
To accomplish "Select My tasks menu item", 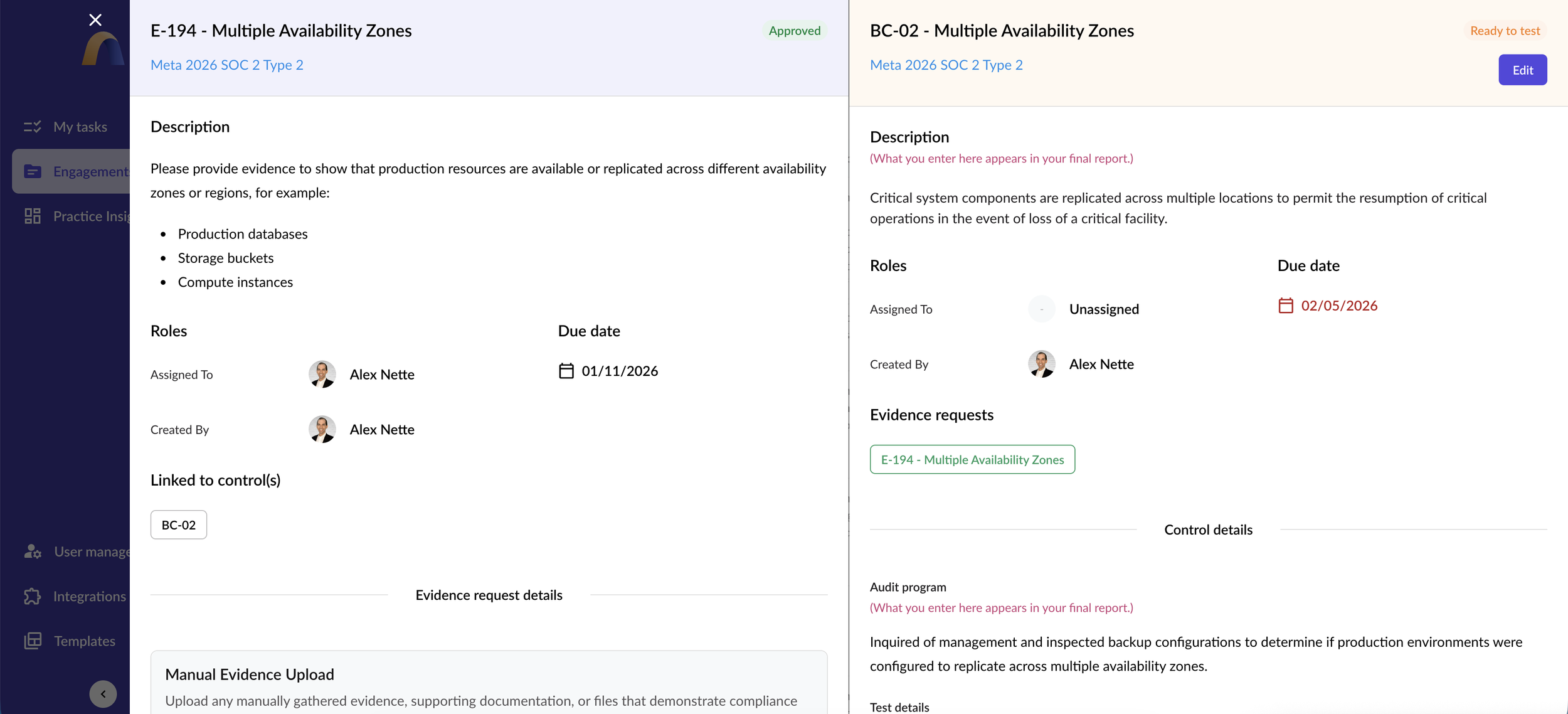I will coord(80,127).
